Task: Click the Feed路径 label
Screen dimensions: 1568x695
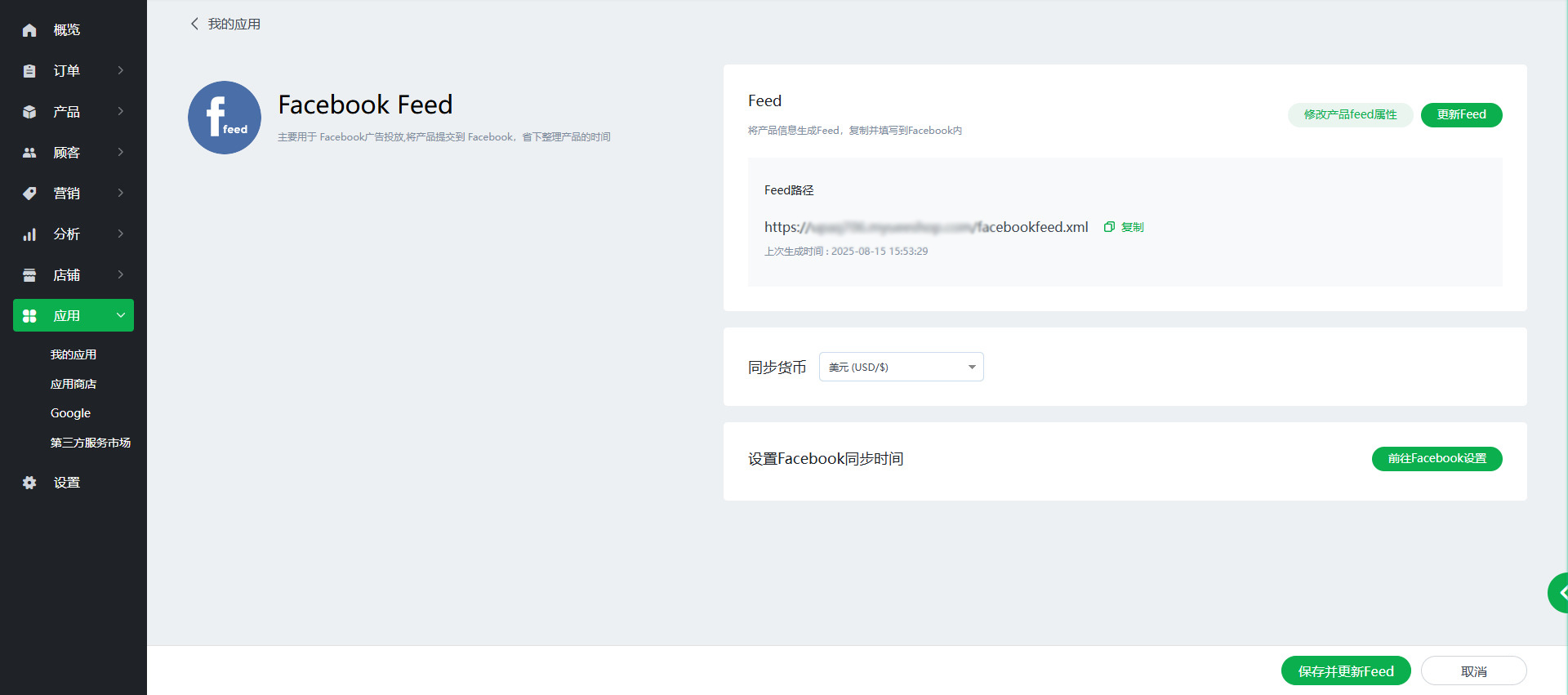Action: tap(789, 190)
